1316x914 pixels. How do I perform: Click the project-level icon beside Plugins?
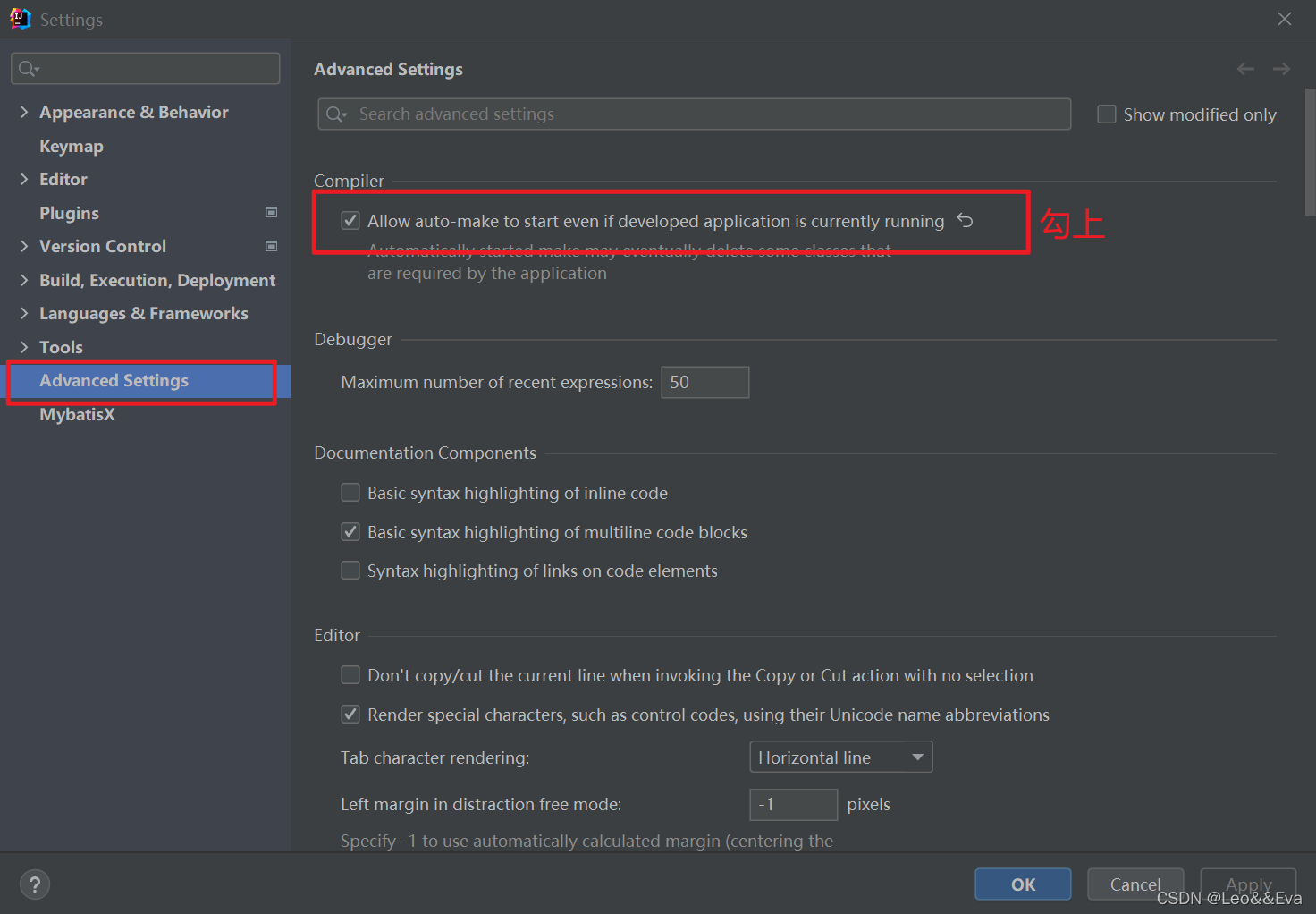(x=272, y=212)
